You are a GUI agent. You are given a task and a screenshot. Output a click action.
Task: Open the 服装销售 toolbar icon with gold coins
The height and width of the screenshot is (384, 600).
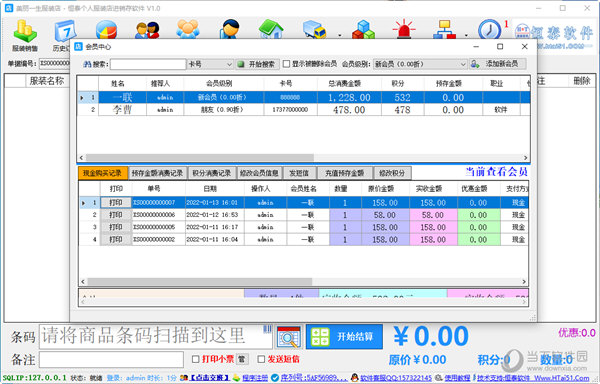point(25,35)
